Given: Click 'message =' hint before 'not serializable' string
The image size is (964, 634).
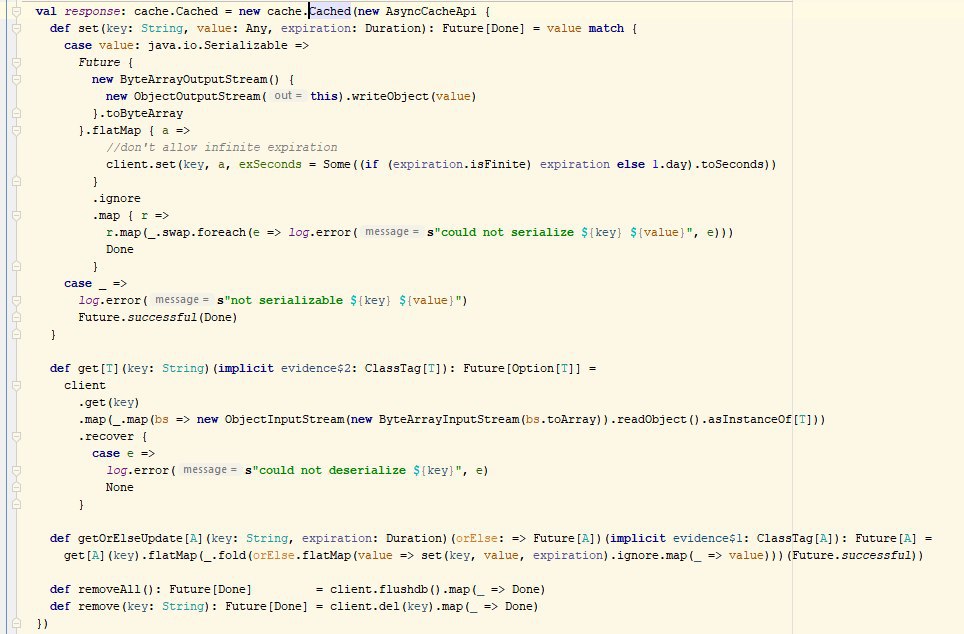Looking at the screenshot, I should coord(182,299).
